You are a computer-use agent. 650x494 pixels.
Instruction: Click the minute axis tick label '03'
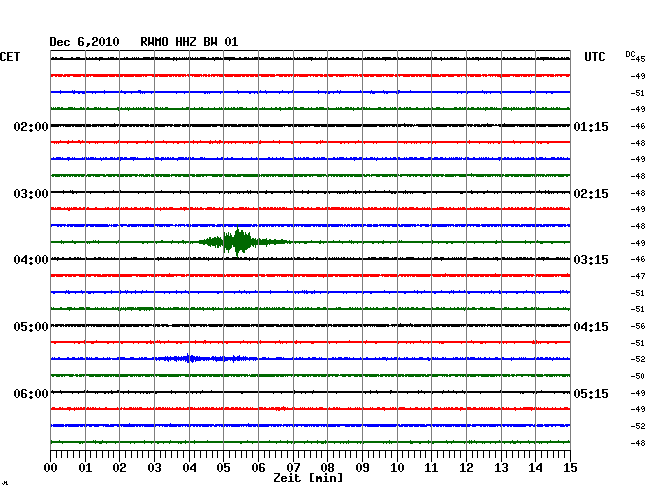pyautogui.click(x=155, y=467)
